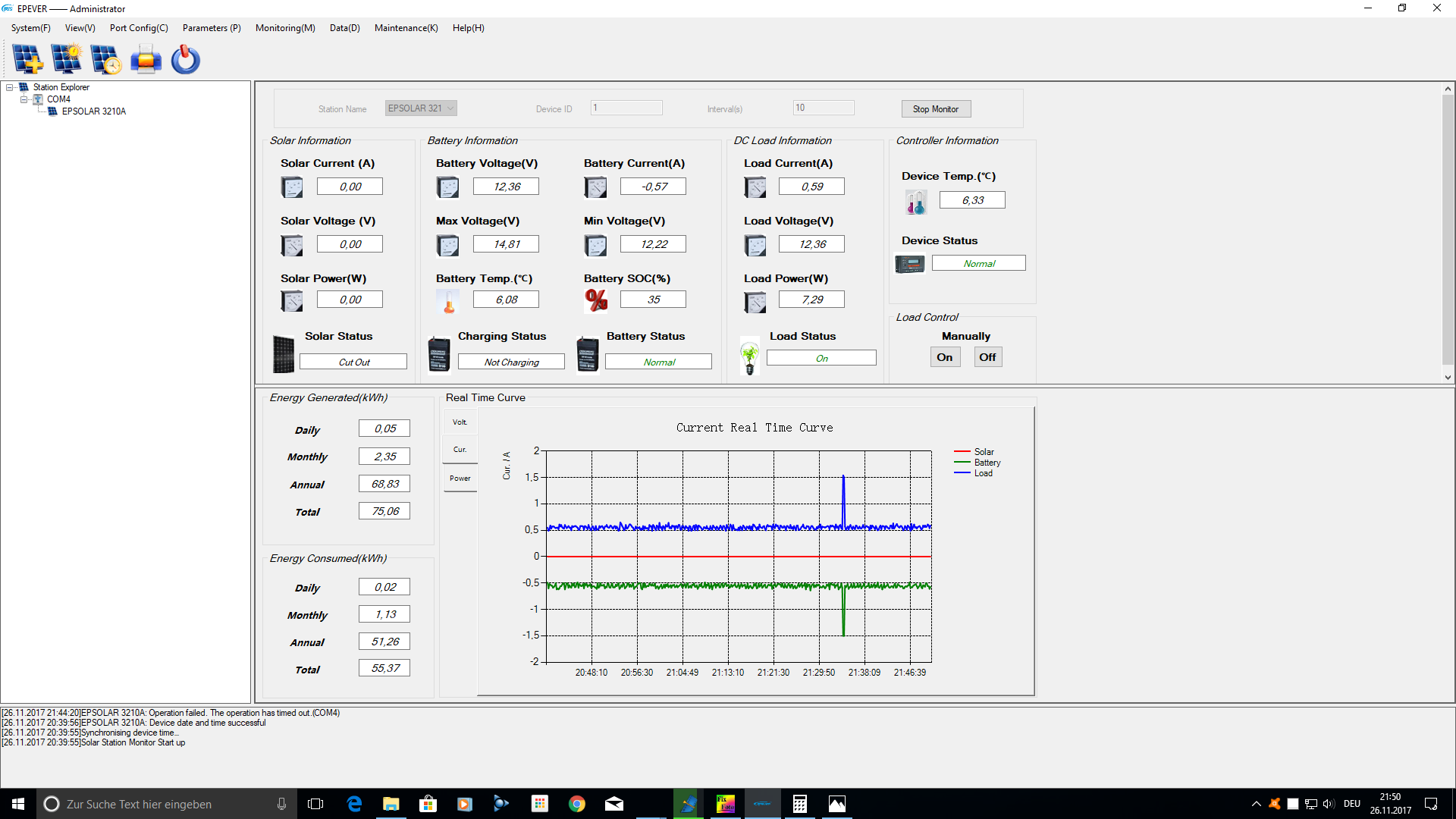Image resolution: width=1456 pixels, height=819 pixels.
Task: Open the Station Name dropdown
Action: coord(450,108)
